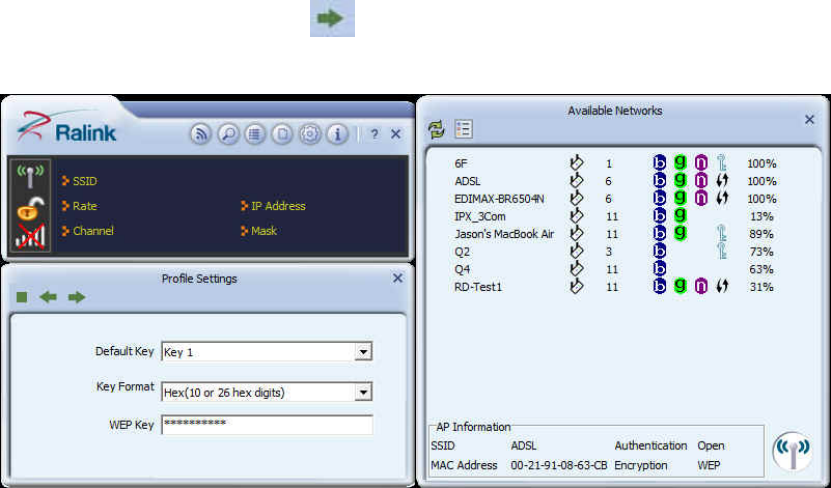This screenshot has height=488, width=831.
Task: Click the WPS arrows icon on RD-Test1 row
Action: [722, 287]
